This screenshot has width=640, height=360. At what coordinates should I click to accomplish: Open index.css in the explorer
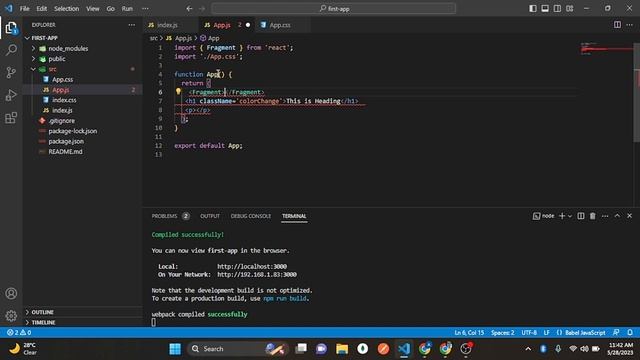pyautogui.click(x=64, y=100)
